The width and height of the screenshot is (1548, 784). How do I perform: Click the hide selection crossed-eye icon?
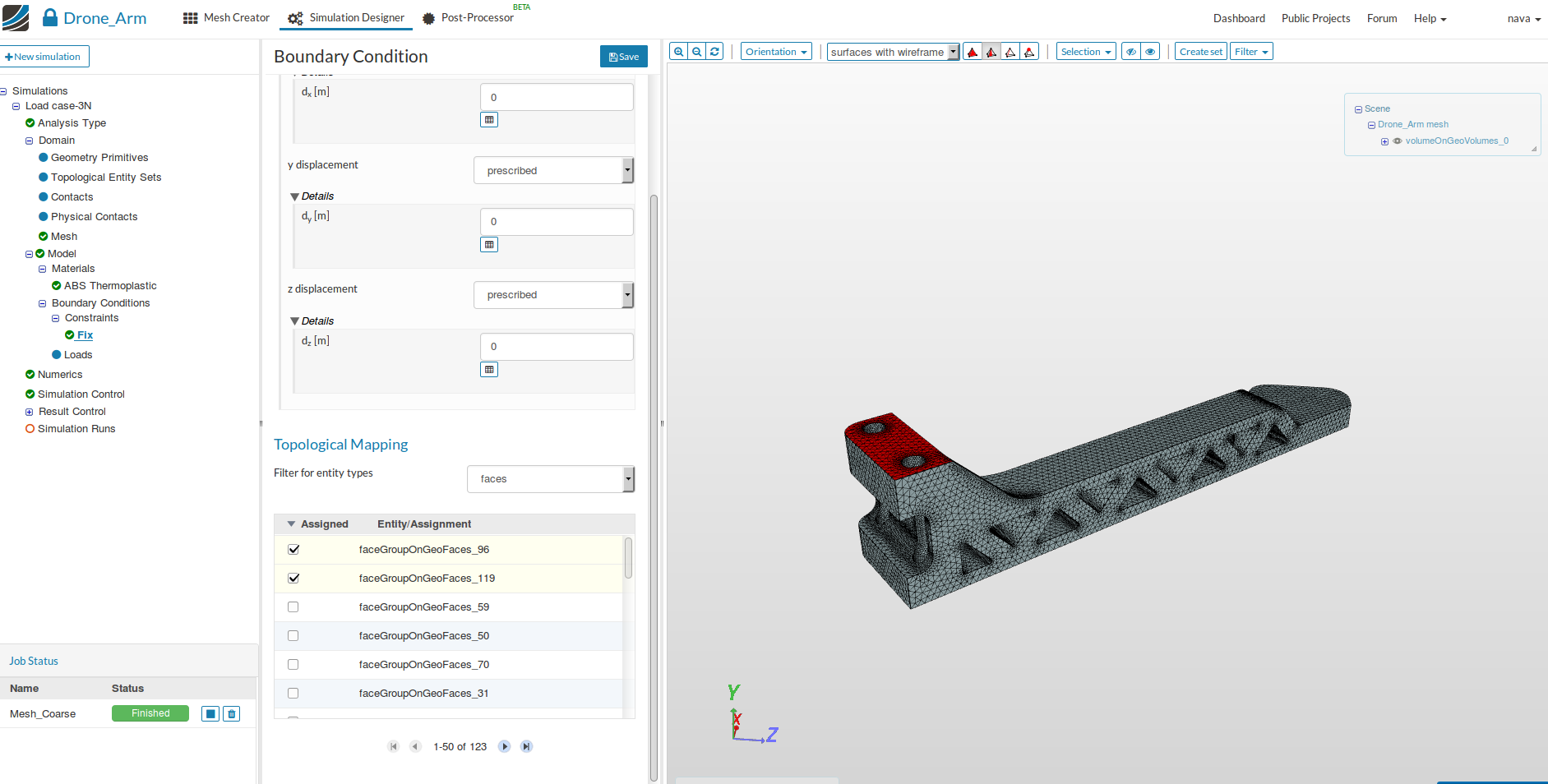tap(1131, 52)
